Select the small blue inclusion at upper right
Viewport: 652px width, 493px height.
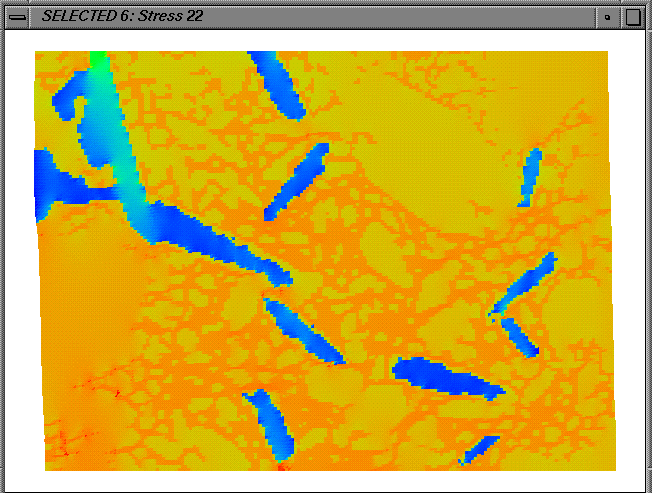[x=530, y=175]
